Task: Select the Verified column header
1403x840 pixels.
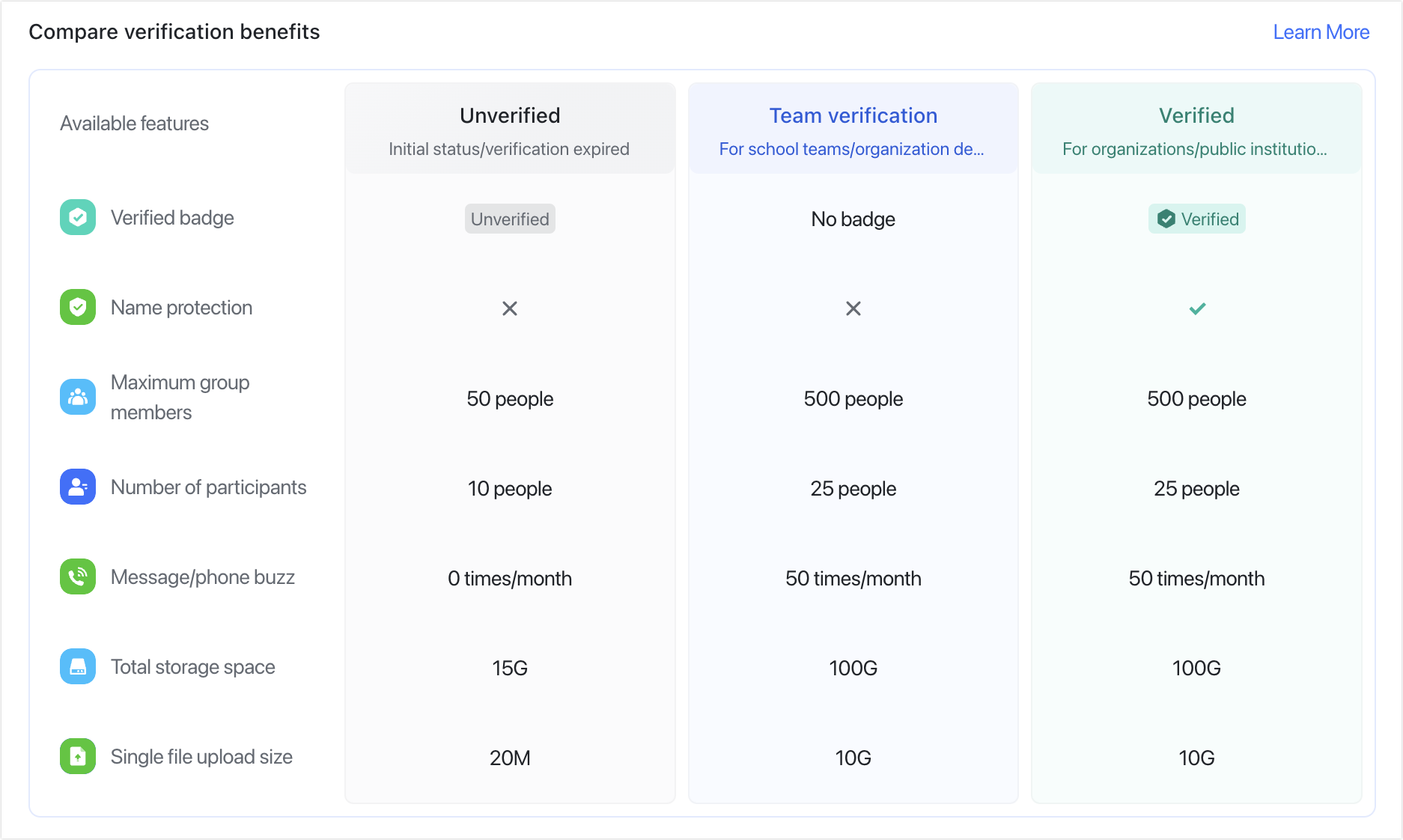Action: click(1196, 115)
